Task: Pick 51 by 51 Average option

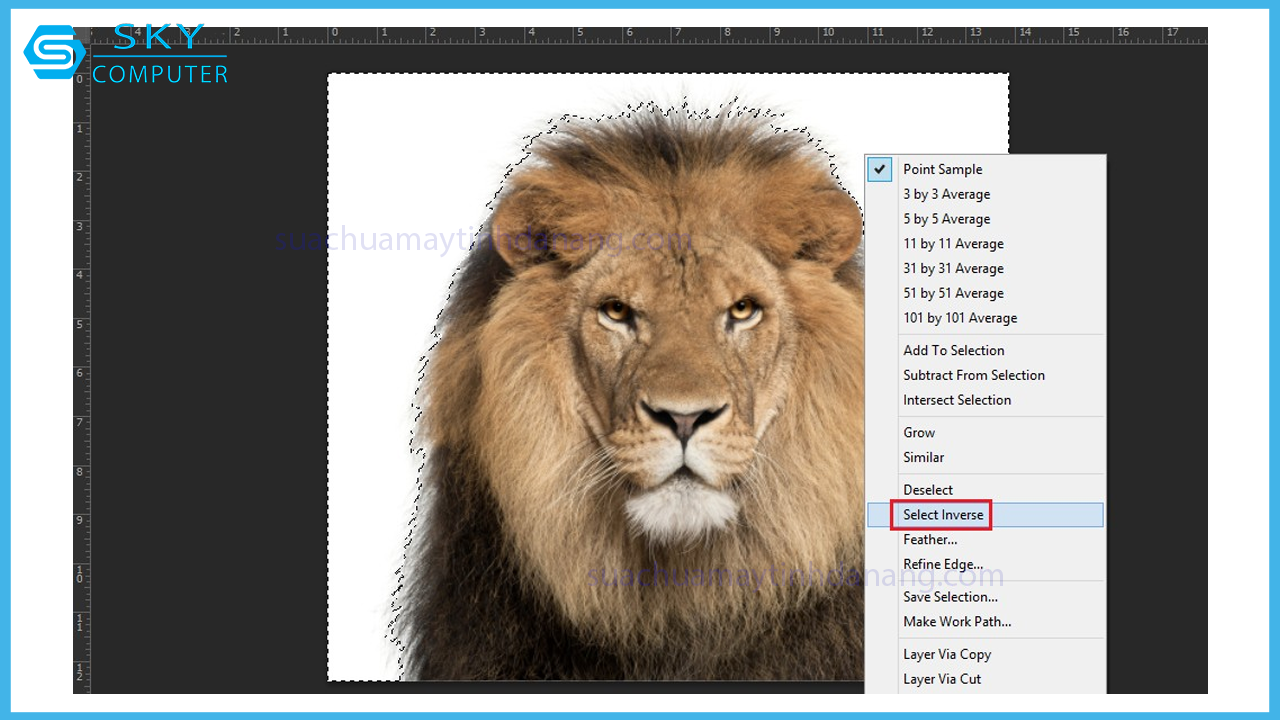Action: (953, 293)
